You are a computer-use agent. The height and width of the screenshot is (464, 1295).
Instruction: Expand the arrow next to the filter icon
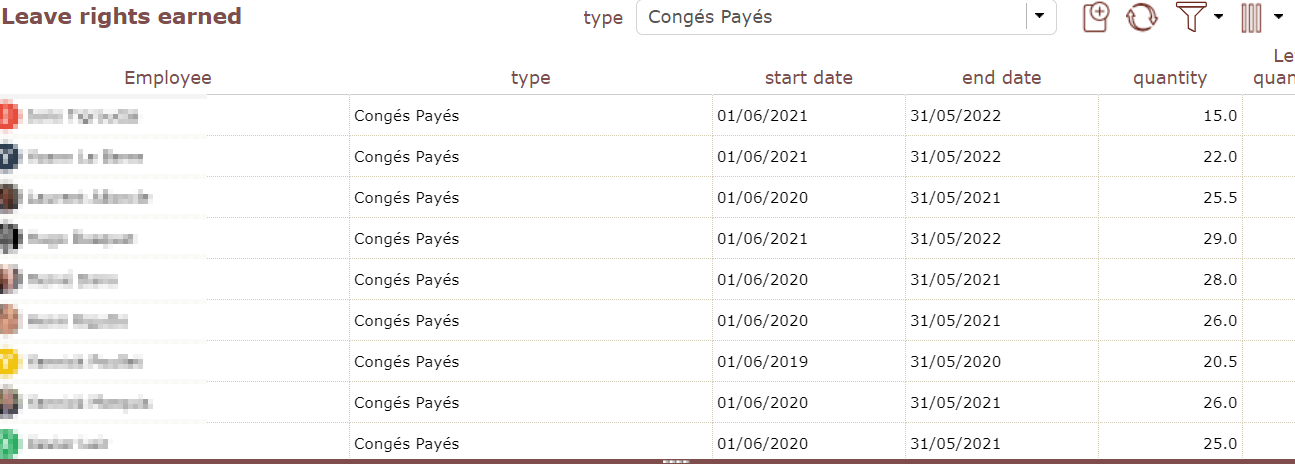click(x=1218, y=17)
